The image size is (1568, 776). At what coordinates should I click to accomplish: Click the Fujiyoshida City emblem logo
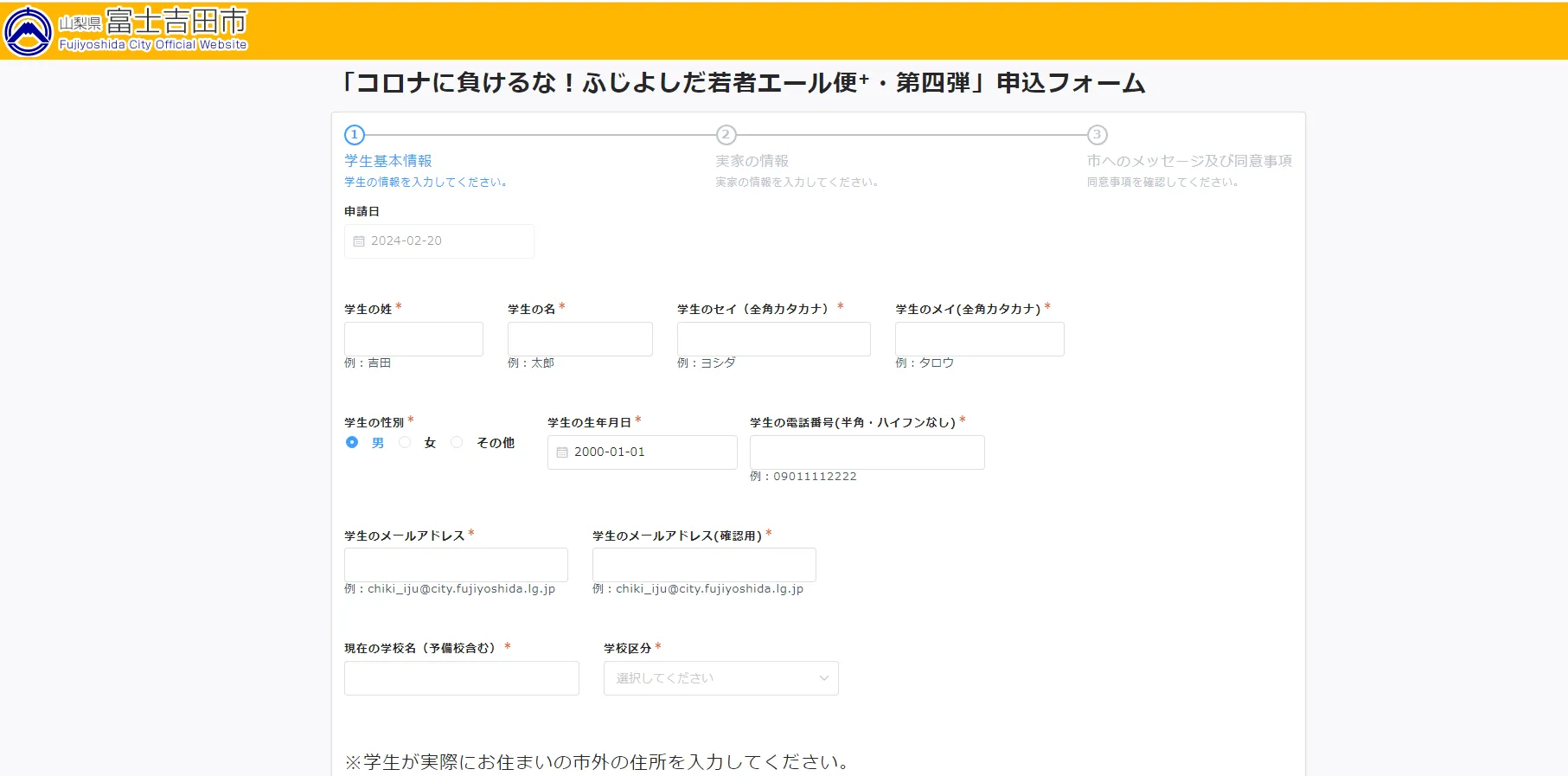click(x=29, y=31)
